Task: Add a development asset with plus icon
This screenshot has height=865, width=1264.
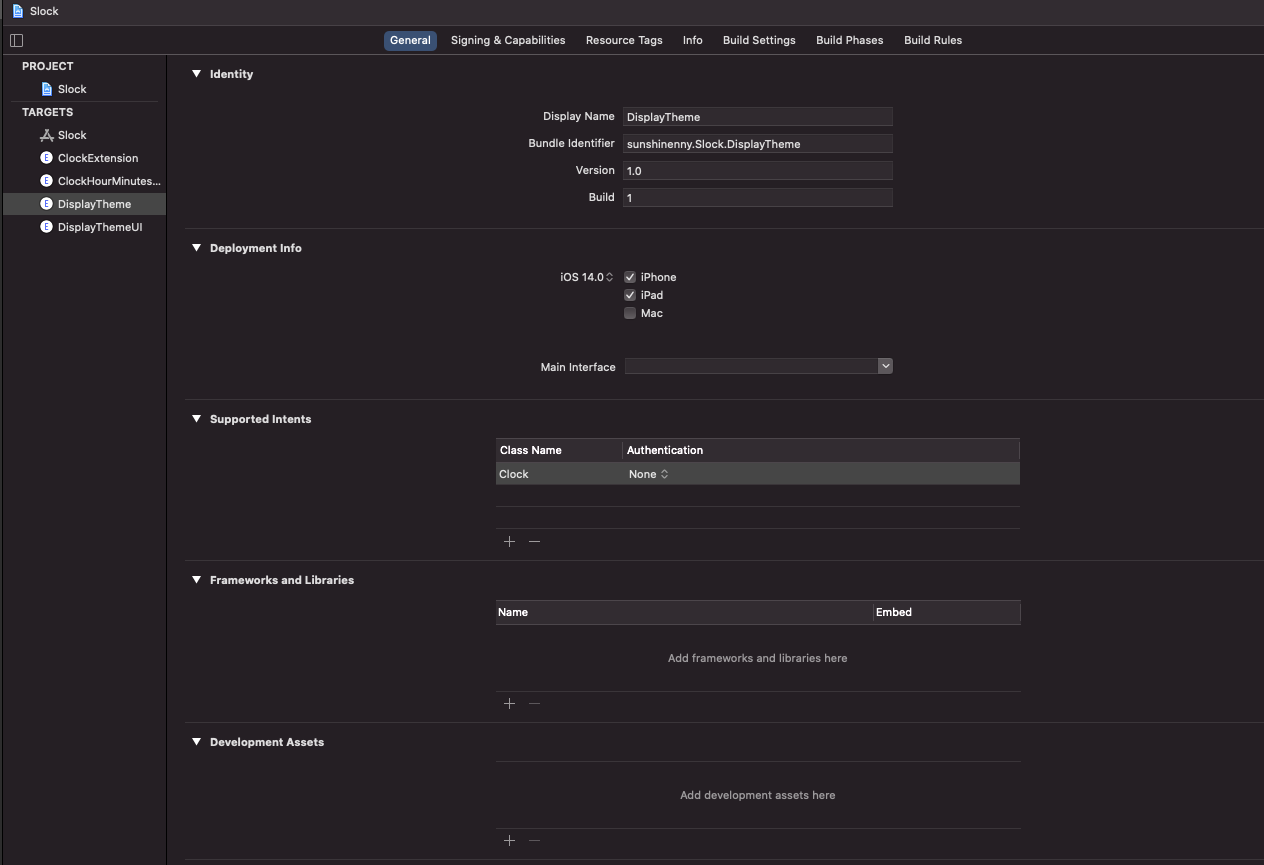Action: 509,840
